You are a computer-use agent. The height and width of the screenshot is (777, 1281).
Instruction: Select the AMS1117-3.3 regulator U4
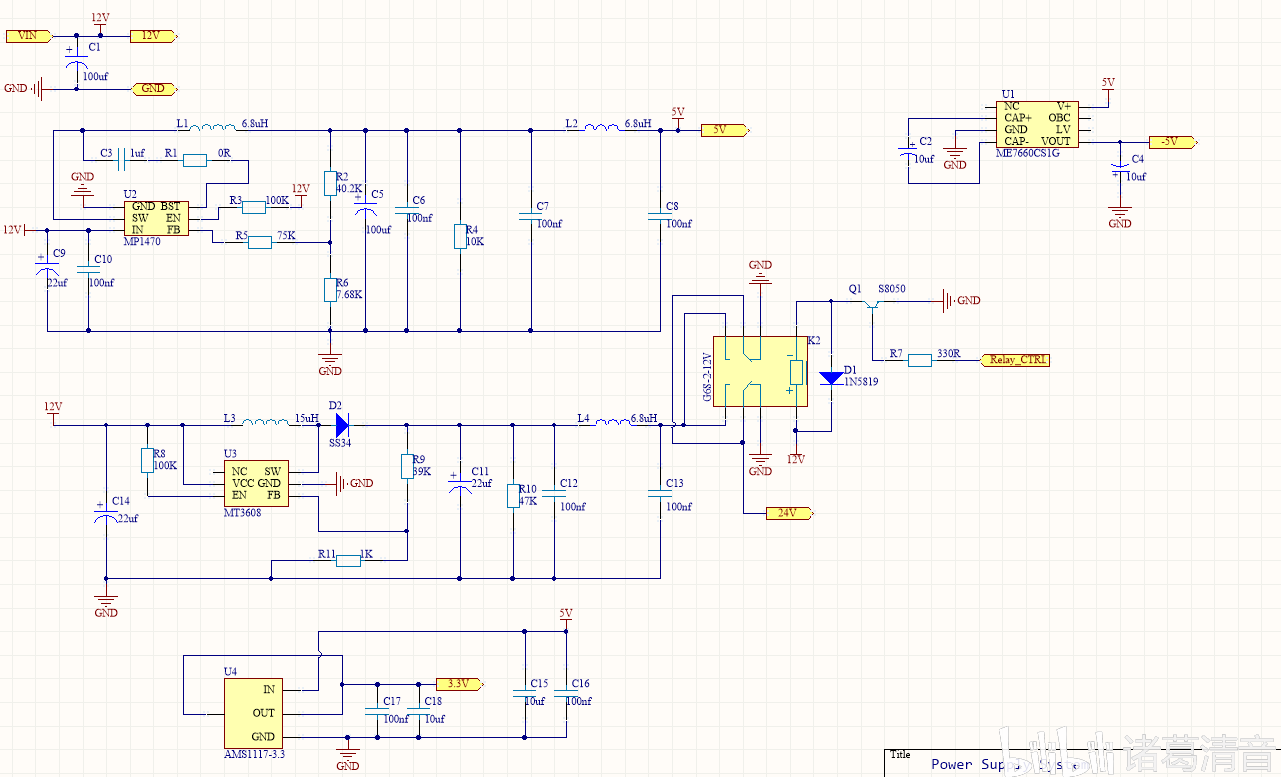coord(252,712)
